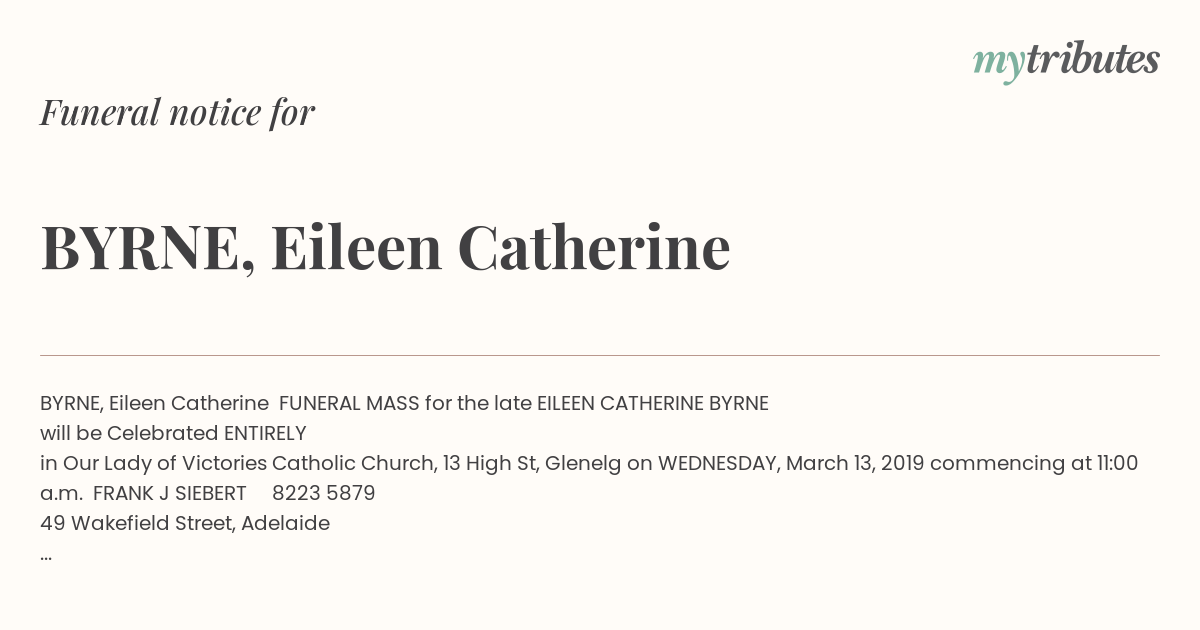The height and width of the screenshot is (630, 1200).
Task: Click the "11:00" commencing time
Action: tap(1117, 463)
